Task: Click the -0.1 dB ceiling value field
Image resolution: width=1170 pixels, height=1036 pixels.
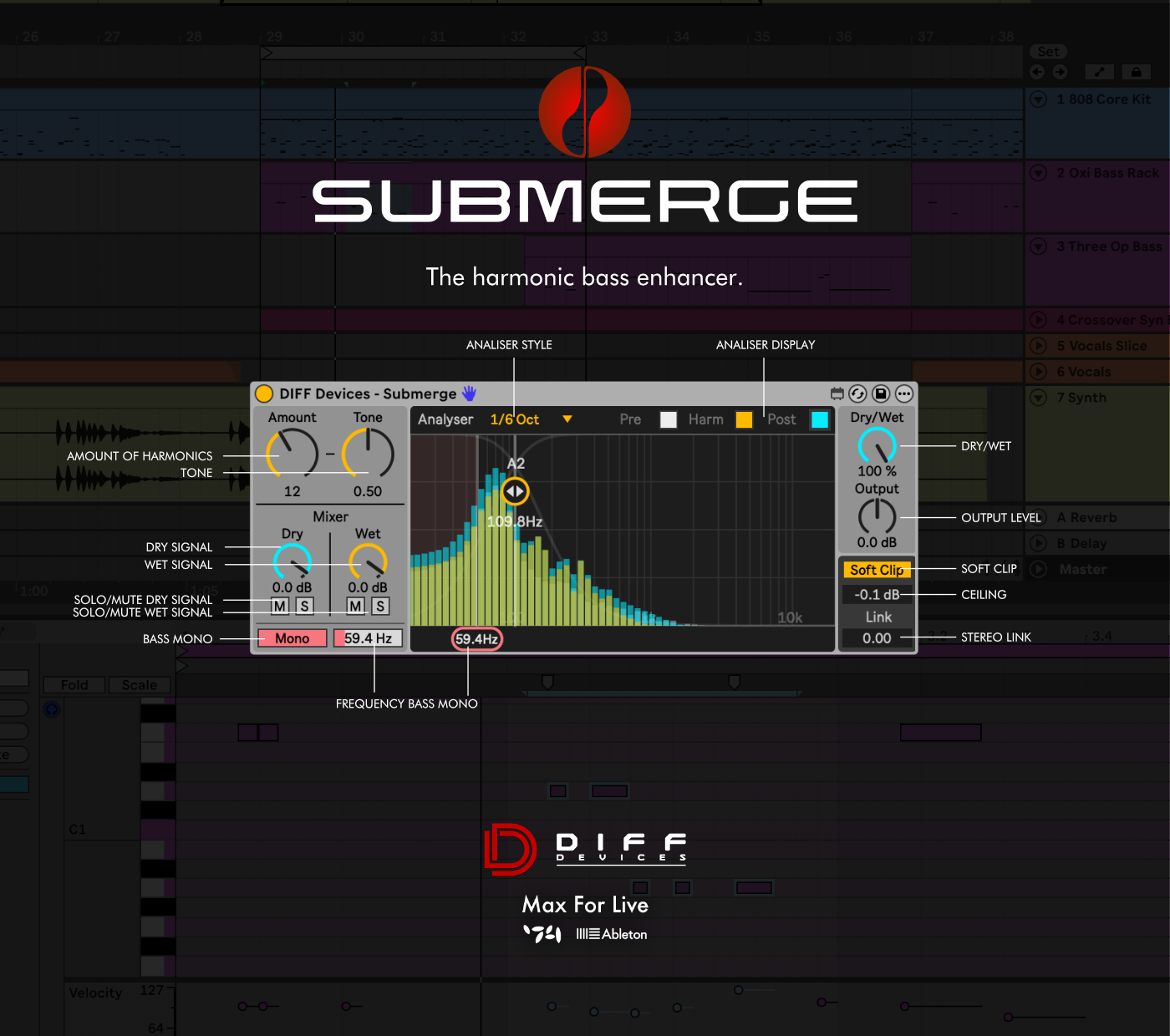Action: point(877,595)
